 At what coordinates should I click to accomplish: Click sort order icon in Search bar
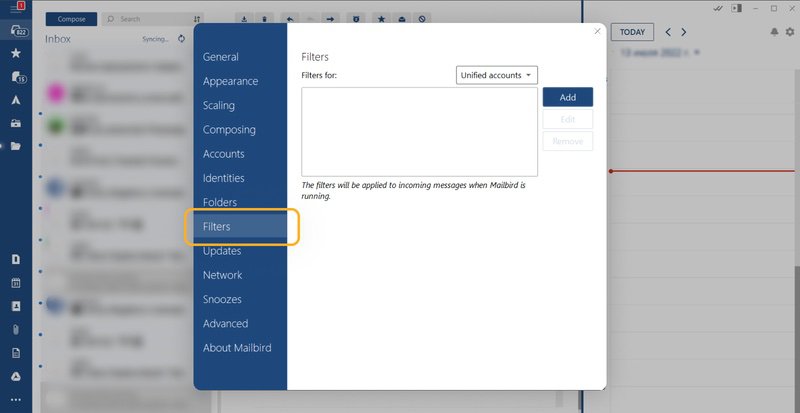click(197, 19)
